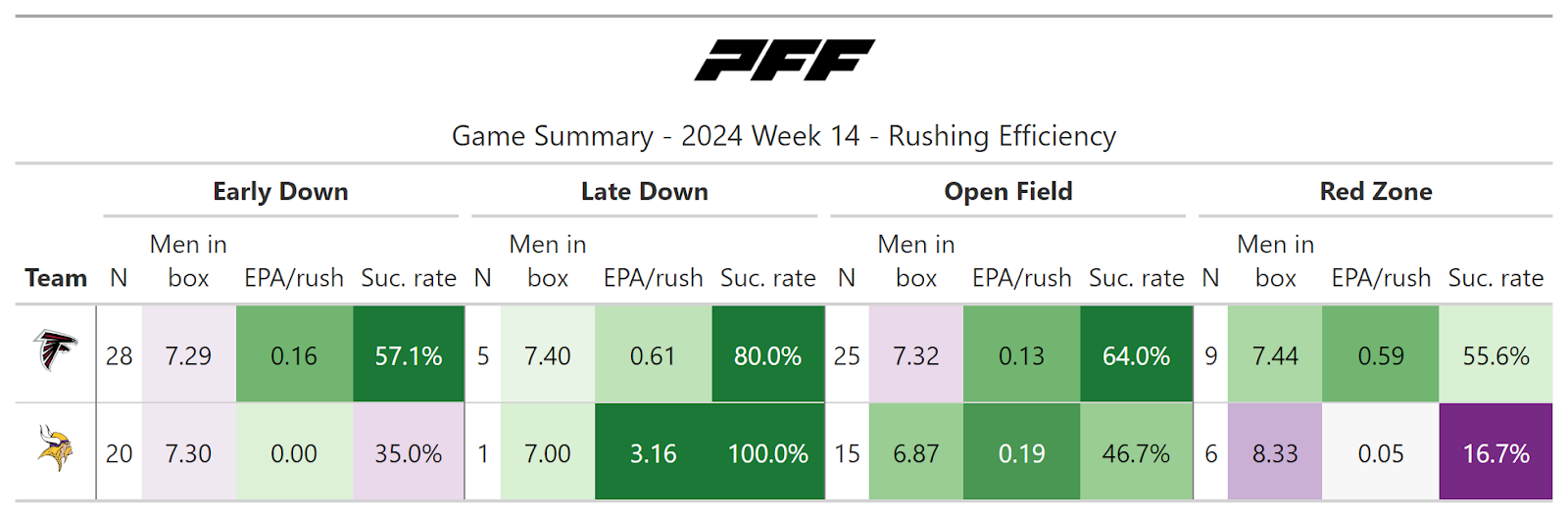Select the Falcons 80.0% late down cell
This screenshot has height=517, width=1568.
(767, 355)
